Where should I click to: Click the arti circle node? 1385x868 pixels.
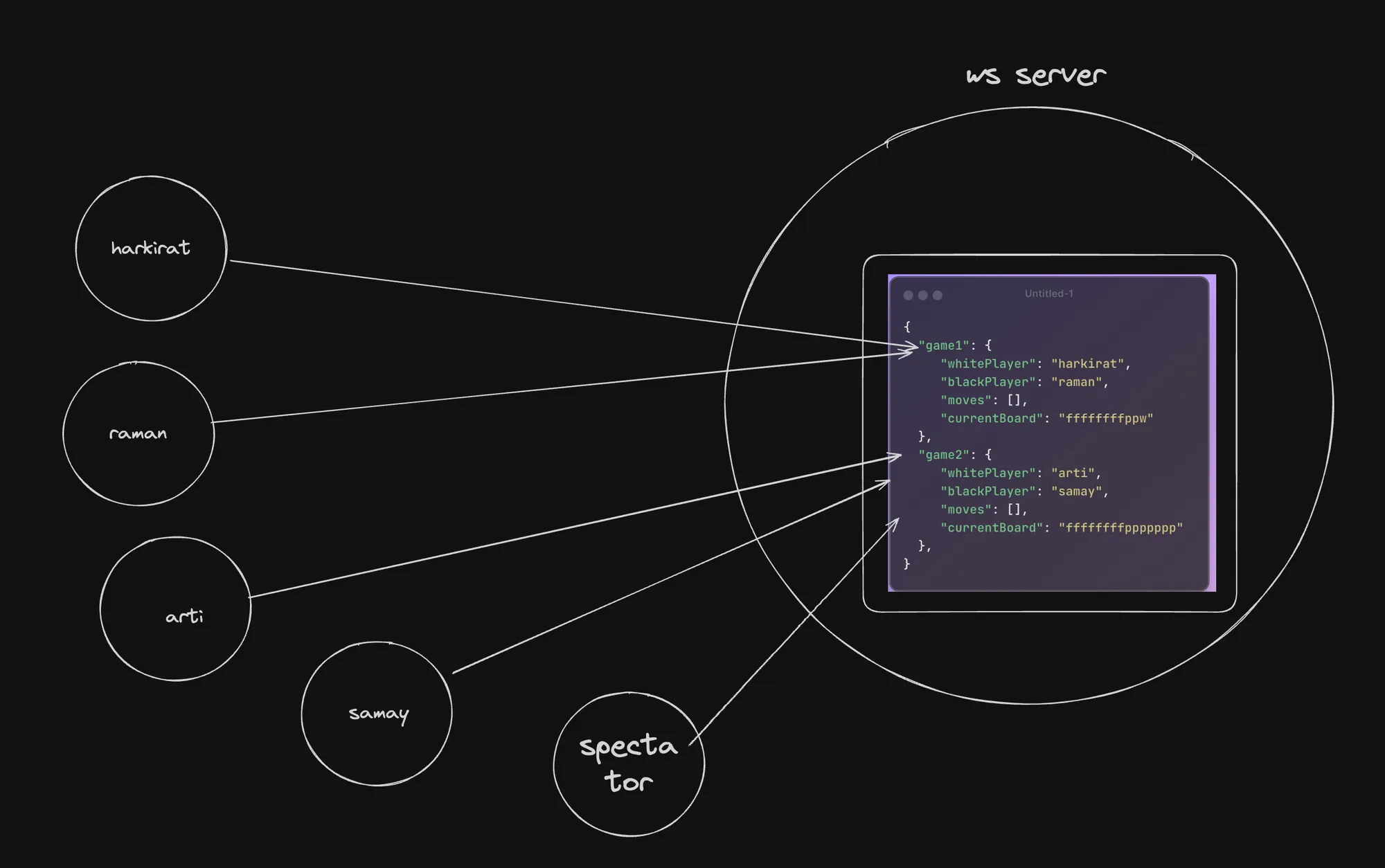[176, 609]
